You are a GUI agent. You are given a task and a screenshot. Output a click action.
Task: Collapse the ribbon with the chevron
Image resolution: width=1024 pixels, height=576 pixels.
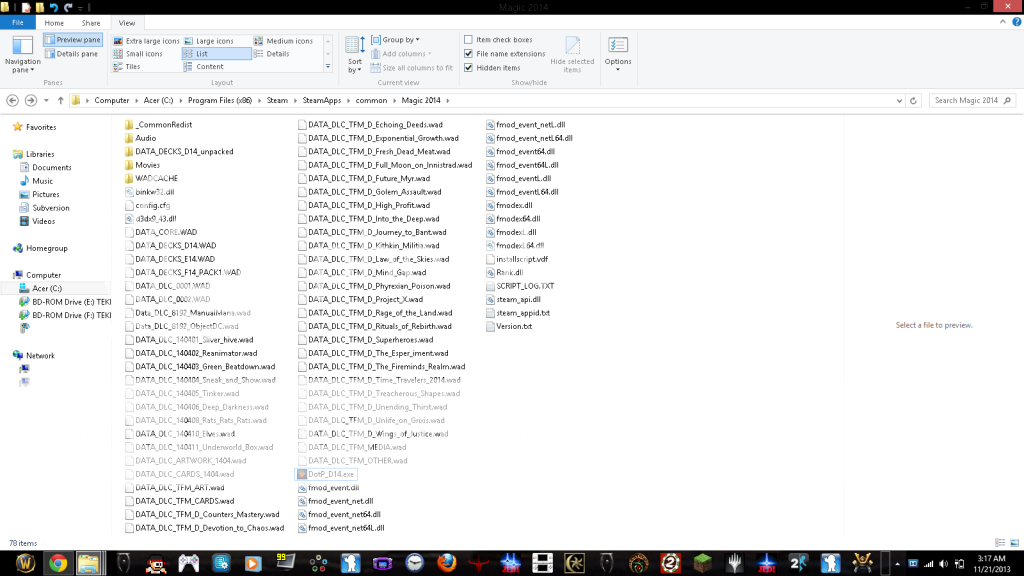coord(1002,22)
